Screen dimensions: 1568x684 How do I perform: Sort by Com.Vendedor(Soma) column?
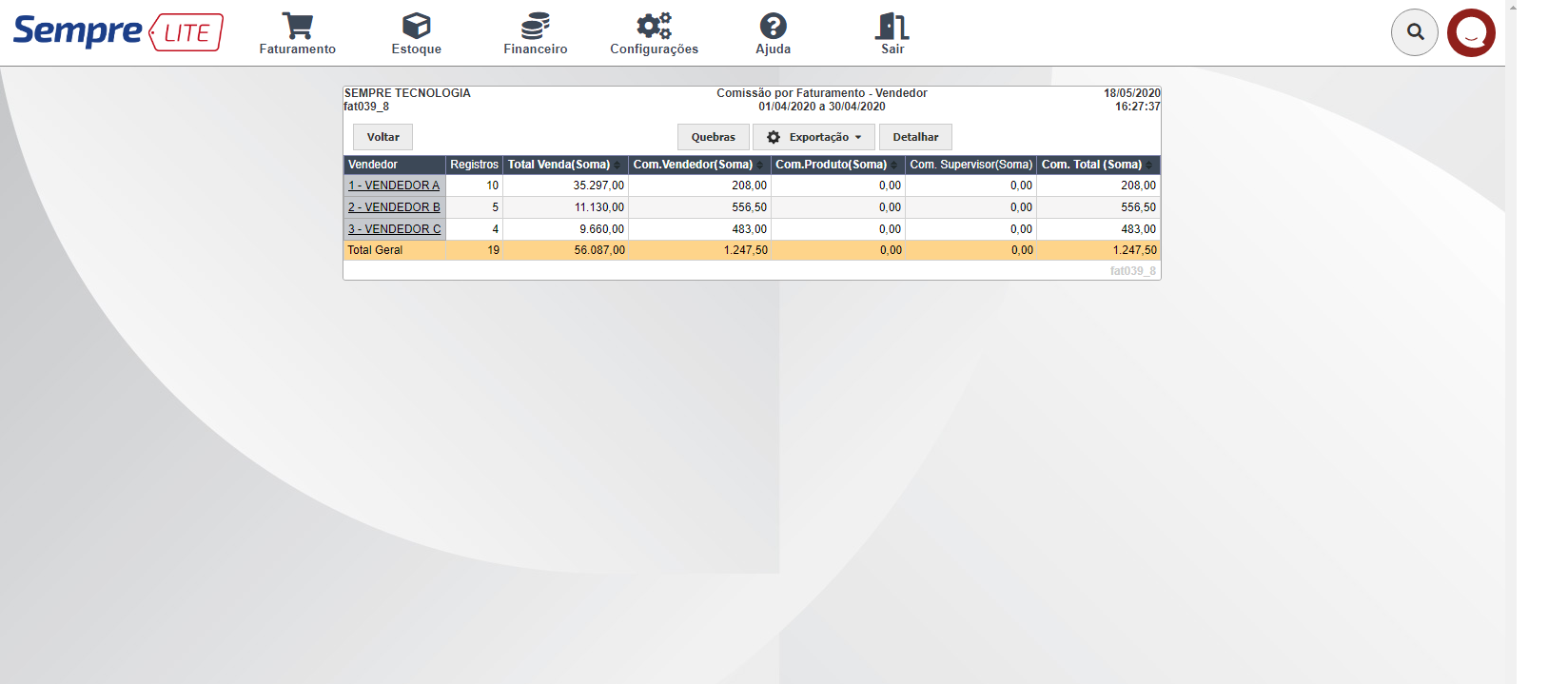point(698,165)
